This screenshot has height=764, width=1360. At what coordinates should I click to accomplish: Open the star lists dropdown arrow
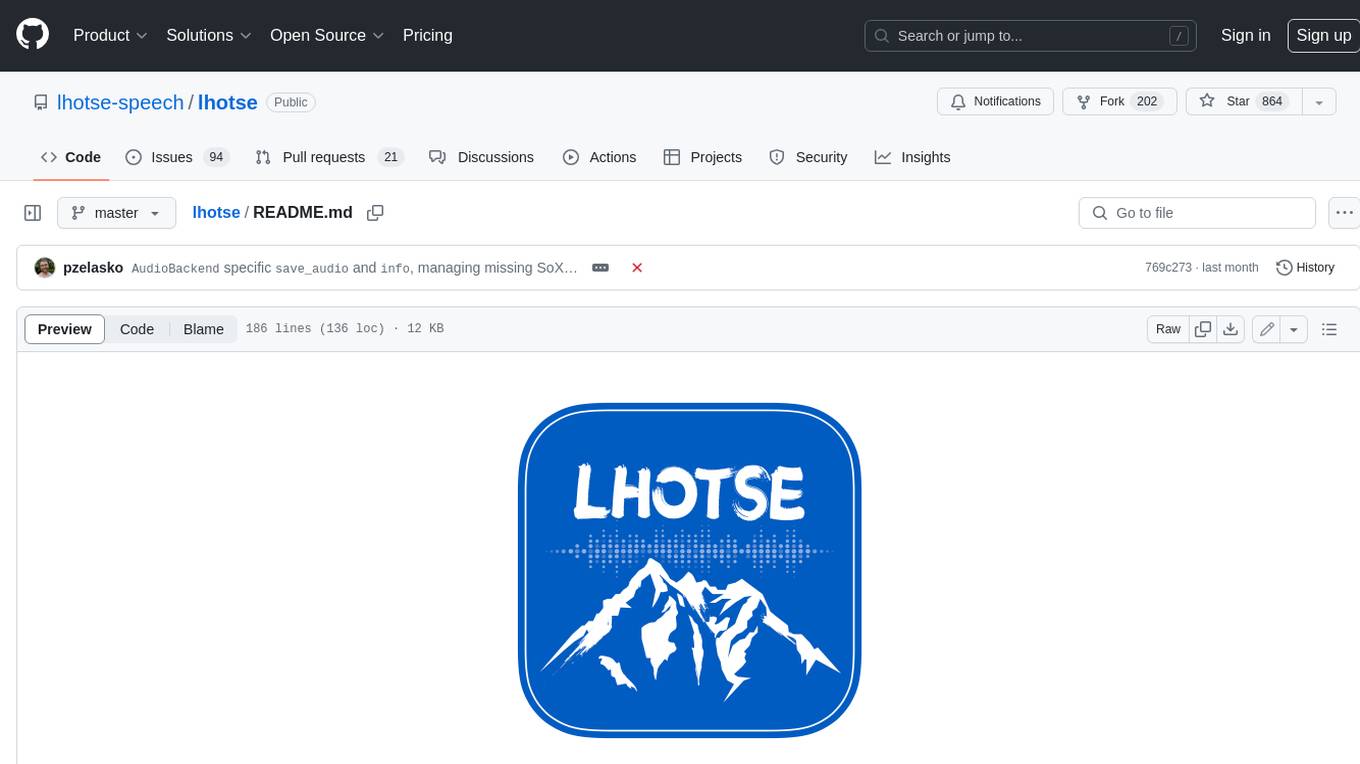pyautogui.click(x=1319, y=102)
